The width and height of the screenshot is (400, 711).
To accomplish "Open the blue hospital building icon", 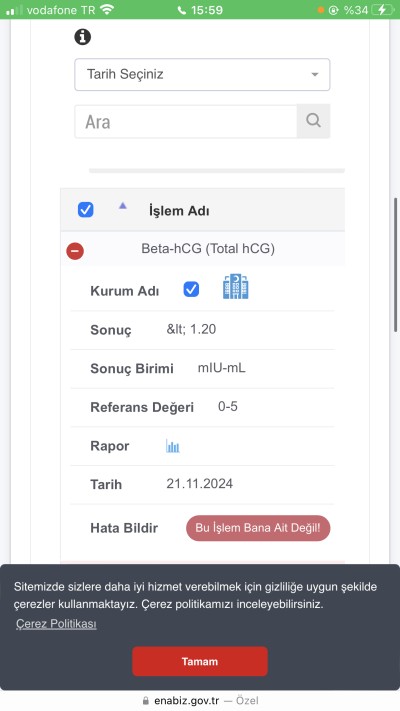I will [x=235, y=287].
